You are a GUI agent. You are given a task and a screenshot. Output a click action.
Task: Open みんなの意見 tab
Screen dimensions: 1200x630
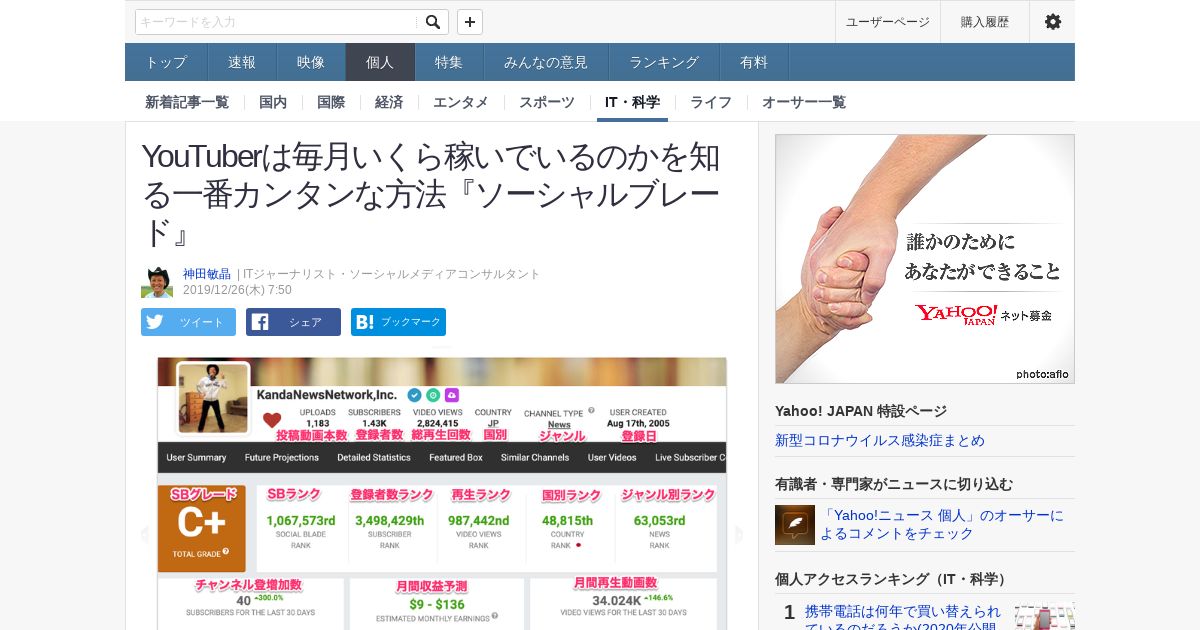(x=546, y=62)
